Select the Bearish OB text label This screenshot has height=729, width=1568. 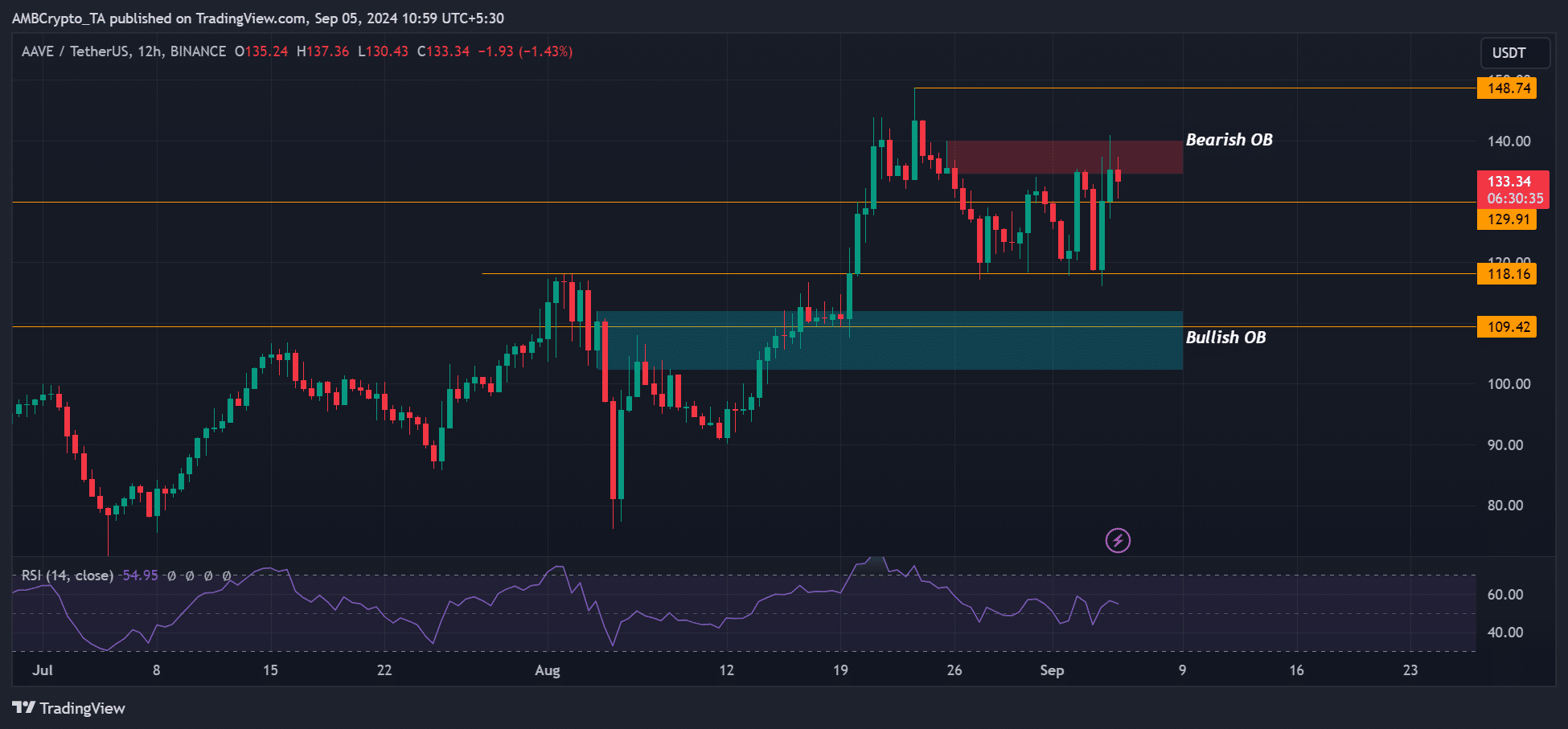tap(1229, 140)
